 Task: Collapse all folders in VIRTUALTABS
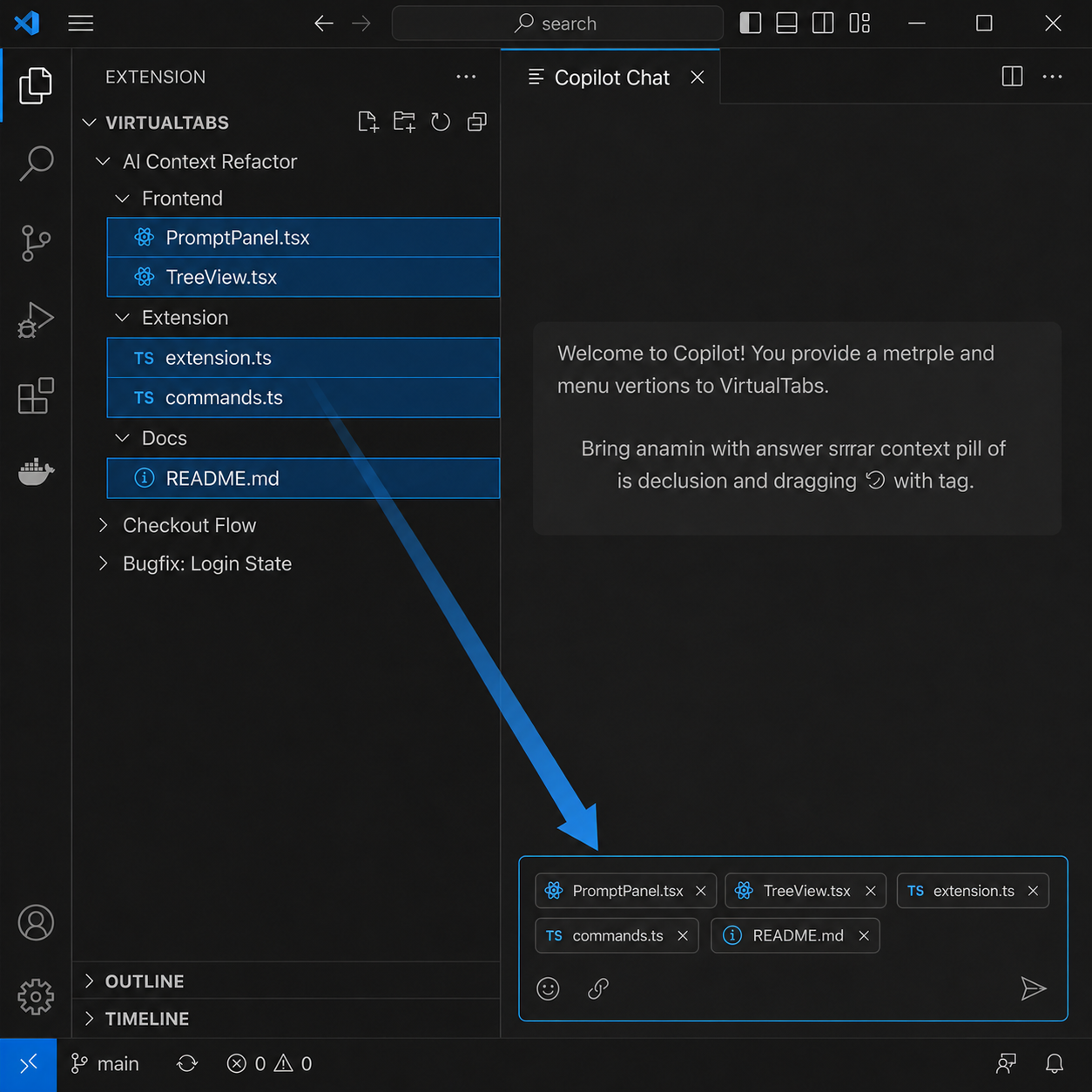coord(476,122)
